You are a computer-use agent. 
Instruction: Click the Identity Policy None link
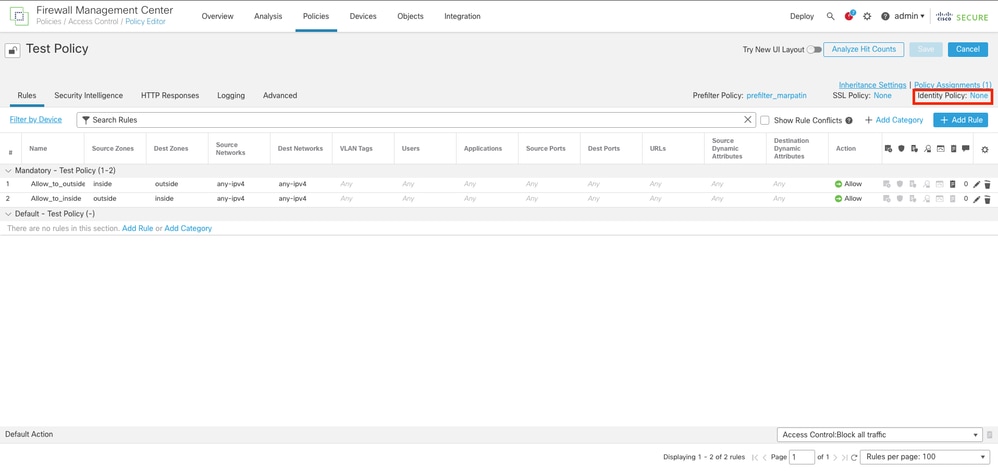979,95
